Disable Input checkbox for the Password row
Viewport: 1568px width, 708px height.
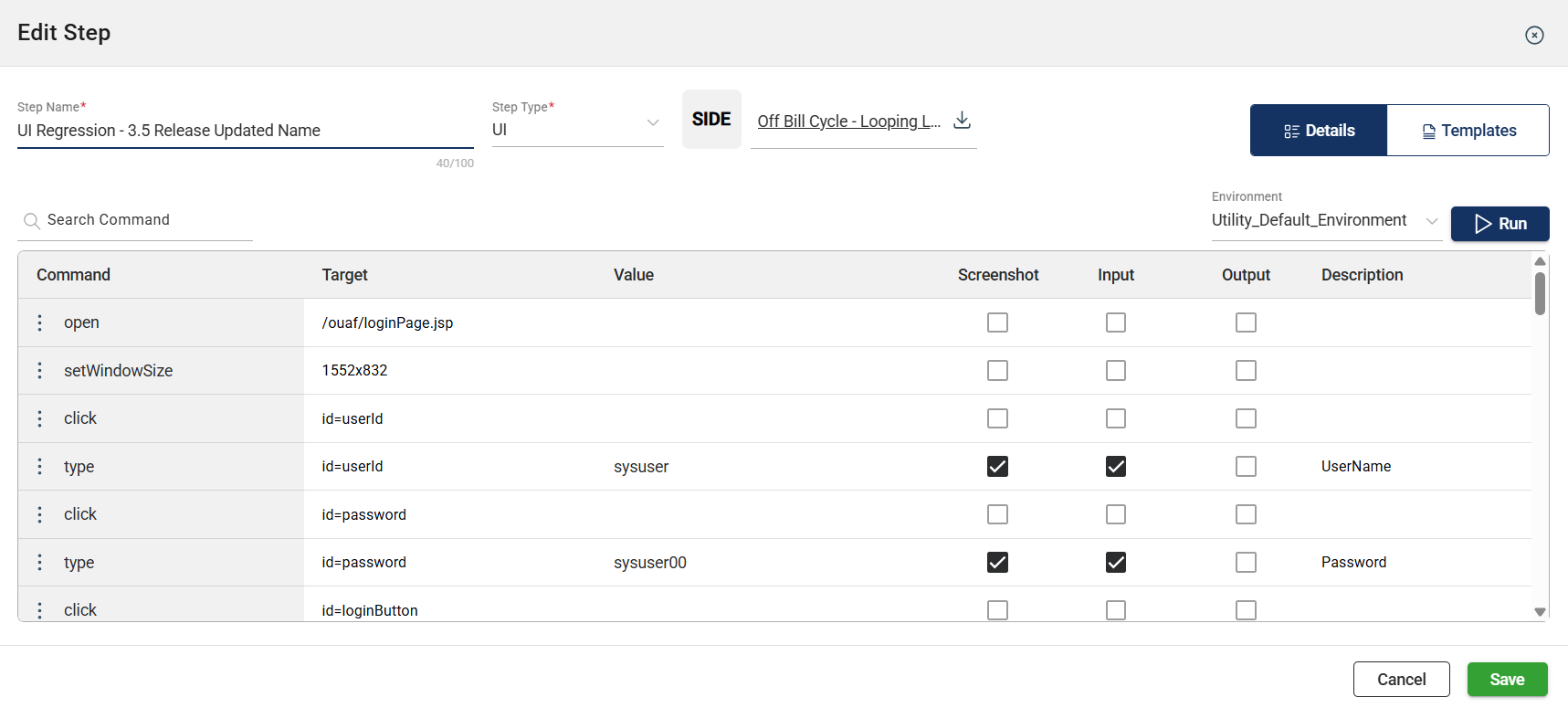coord(1115,563)
